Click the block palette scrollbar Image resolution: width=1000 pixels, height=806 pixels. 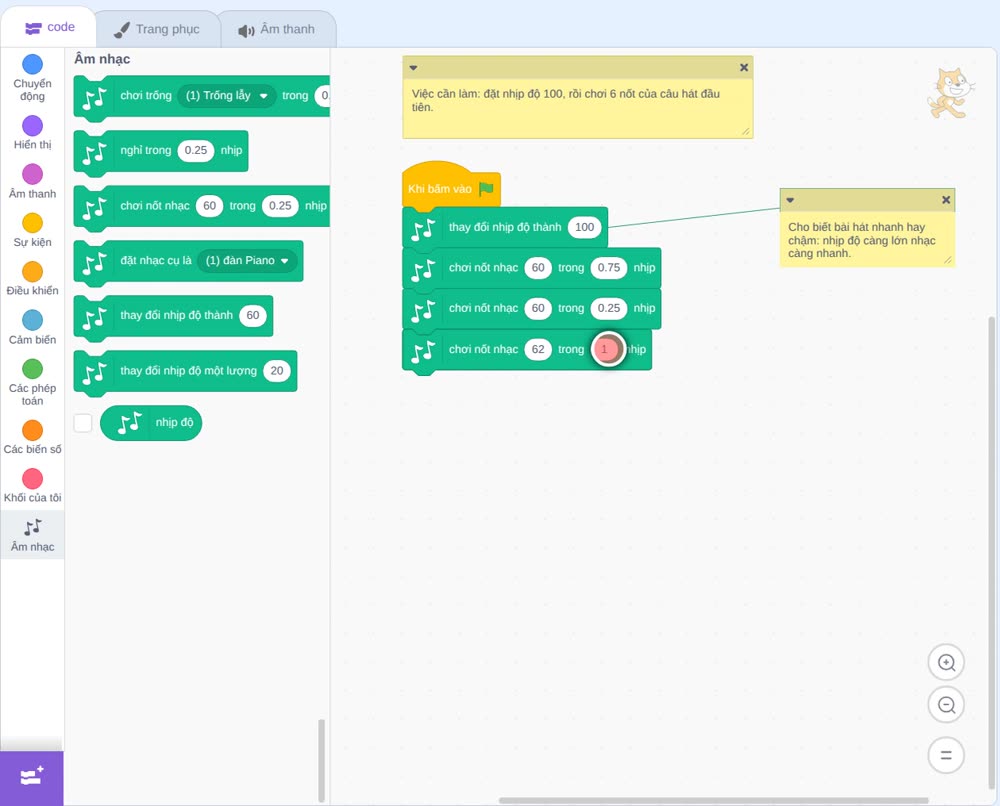(x=321, y=760)
